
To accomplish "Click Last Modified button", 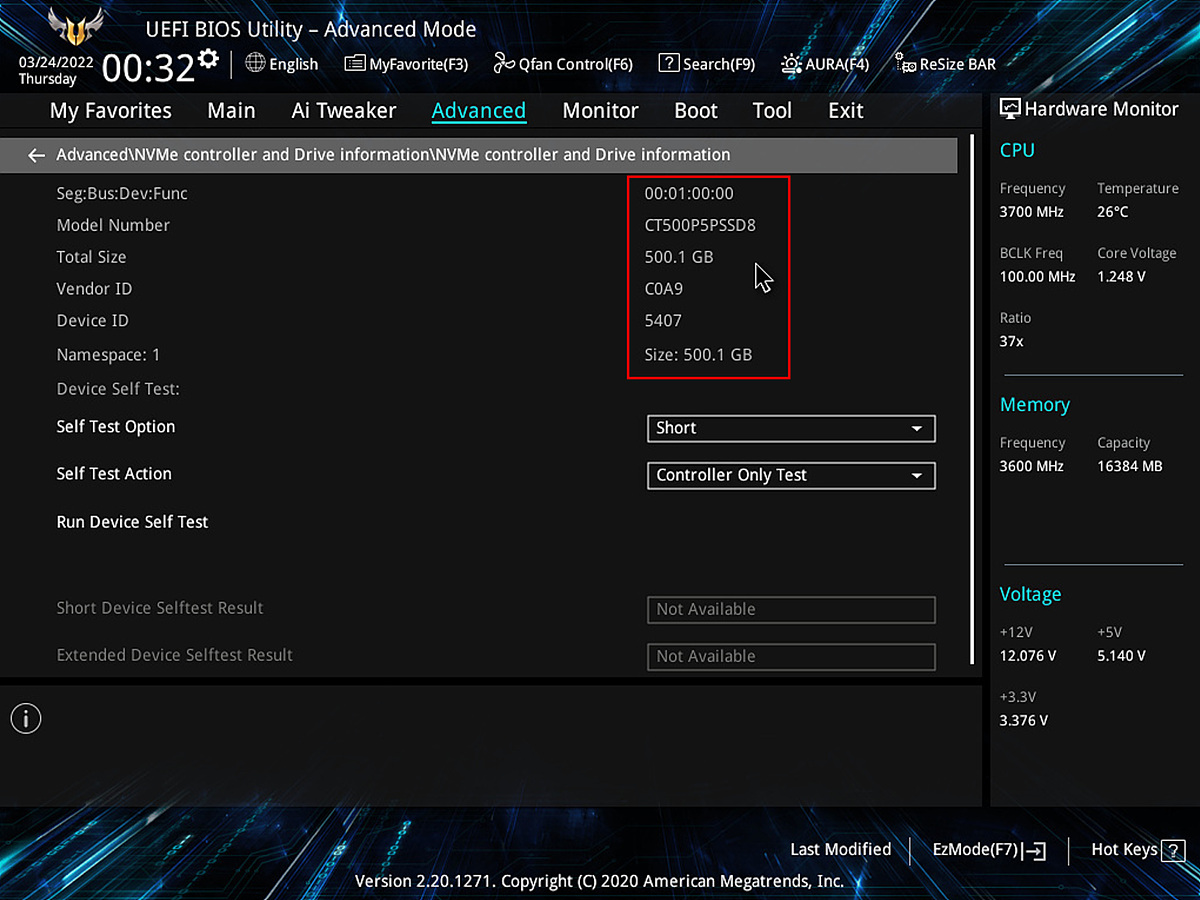I will click(840, 849).
